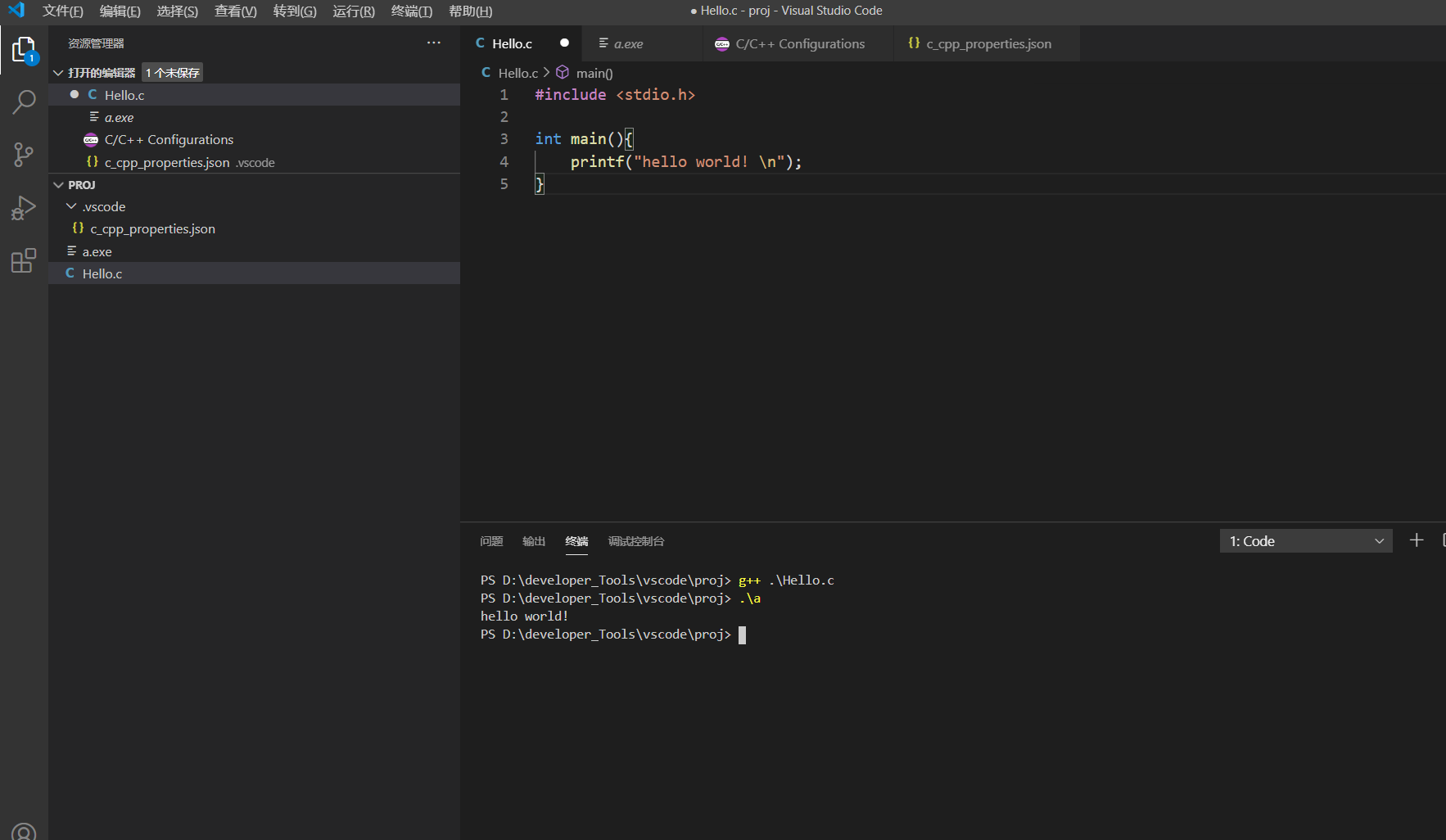1446x840 pixels.
Task: Select C/C++ Configurations in open editors list
Action: click(255, 140)
